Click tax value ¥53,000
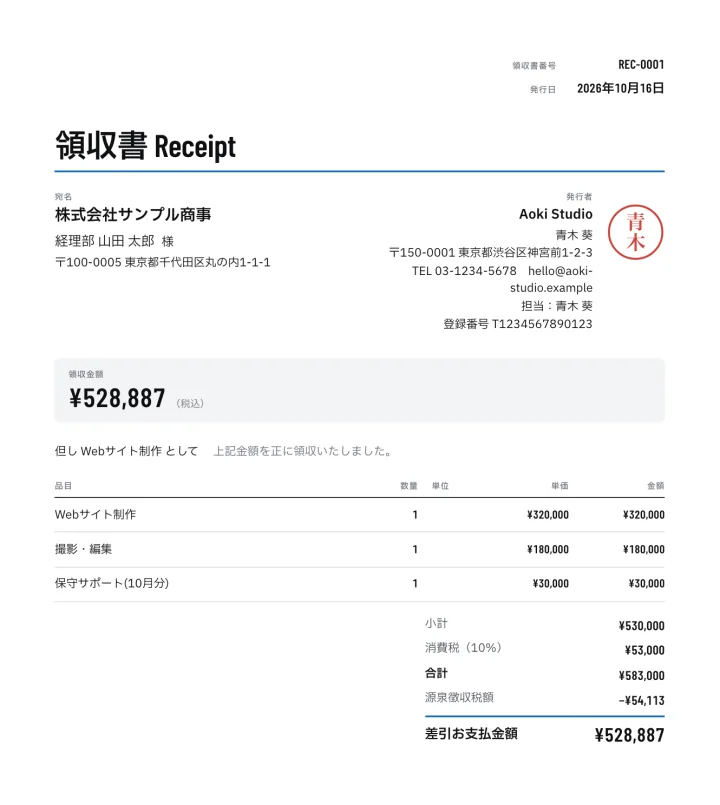This screenshot has width=720, height=805. tap(645, 650)
